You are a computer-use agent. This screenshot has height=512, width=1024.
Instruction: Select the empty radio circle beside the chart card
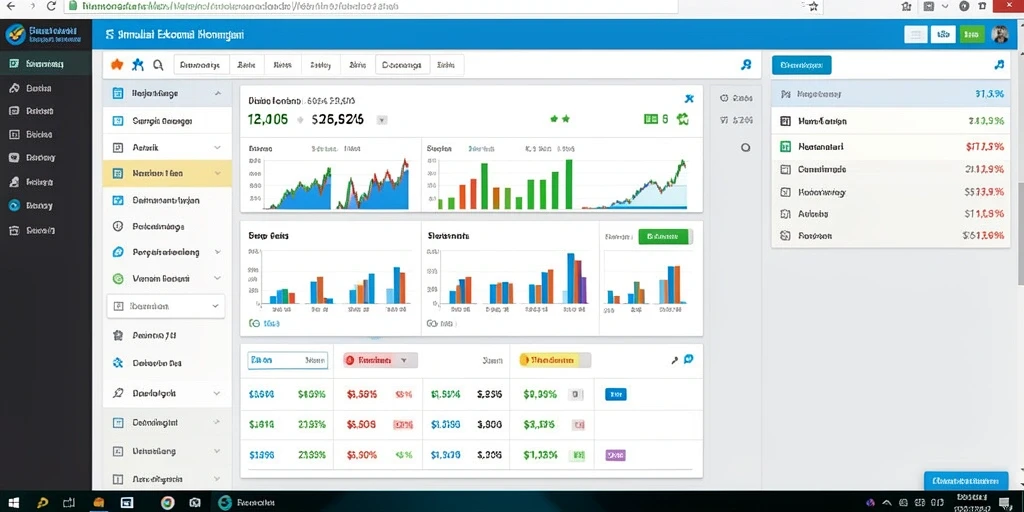(x=745, y=148)
